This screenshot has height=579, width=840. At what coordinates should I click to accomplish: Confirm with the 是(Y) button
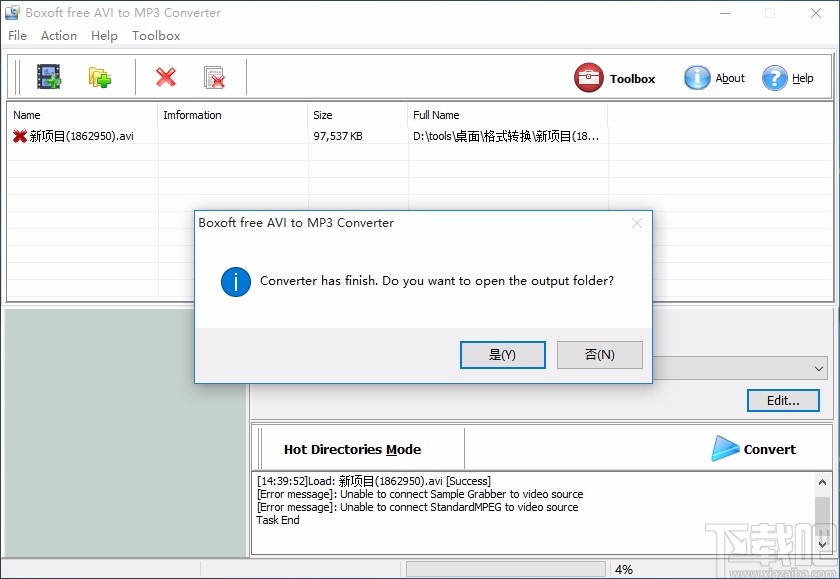tap(502, 354)
